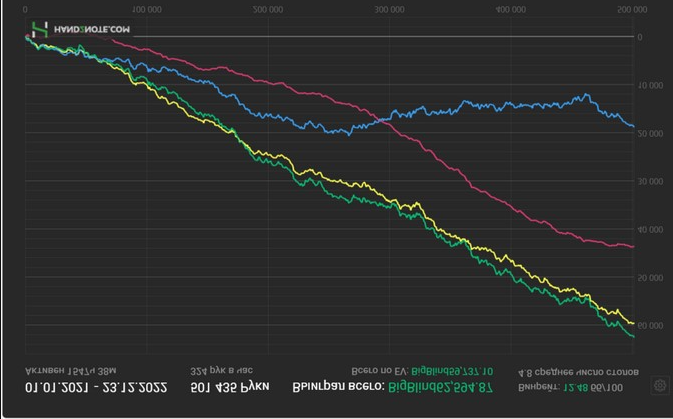
Task: Click the total hands count "435 Руки"
Action: click(x=230, y=387)
